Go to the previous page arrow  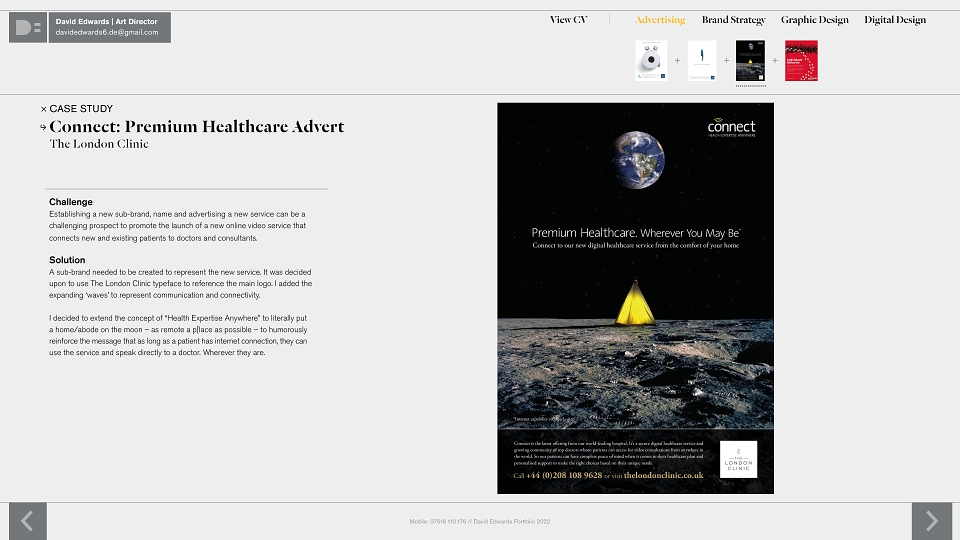point(28,522)
